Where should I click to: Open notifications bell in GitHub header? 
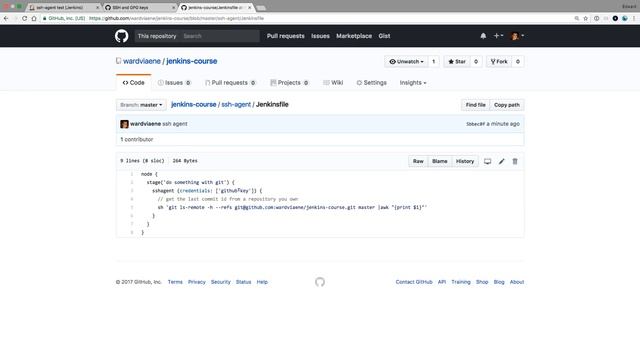(483, 36)
